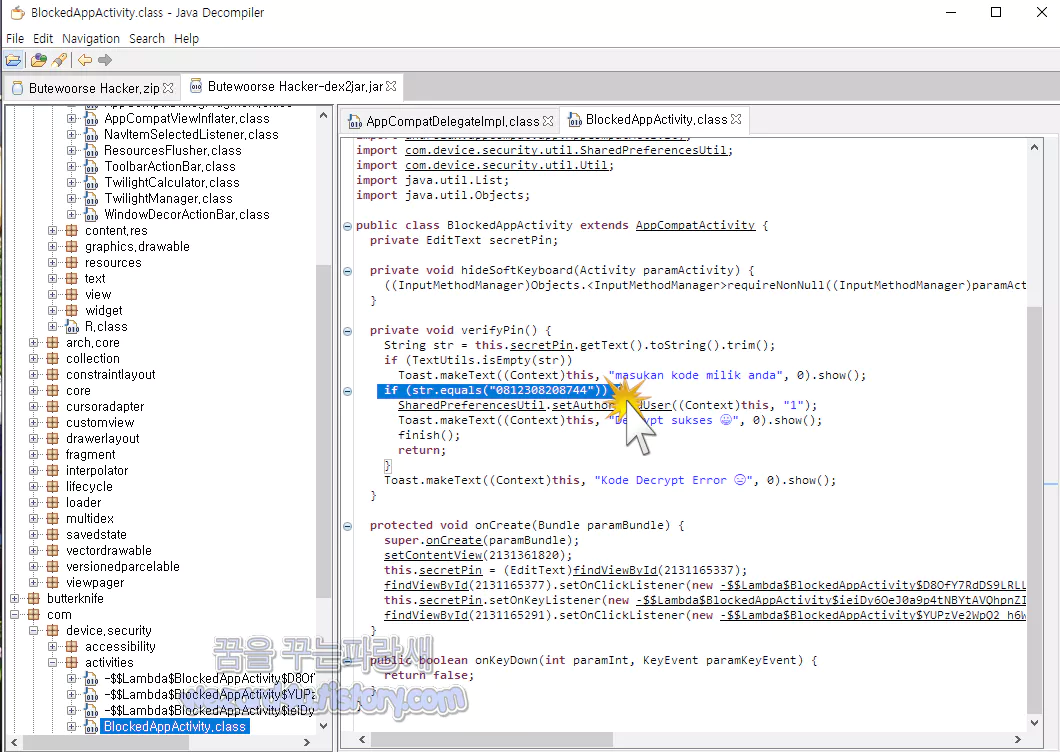Select TwilightCalculator.class in tree
The width and height of the screenshot is (1060, 752).
pyautogui.click(x=172, y=183)
